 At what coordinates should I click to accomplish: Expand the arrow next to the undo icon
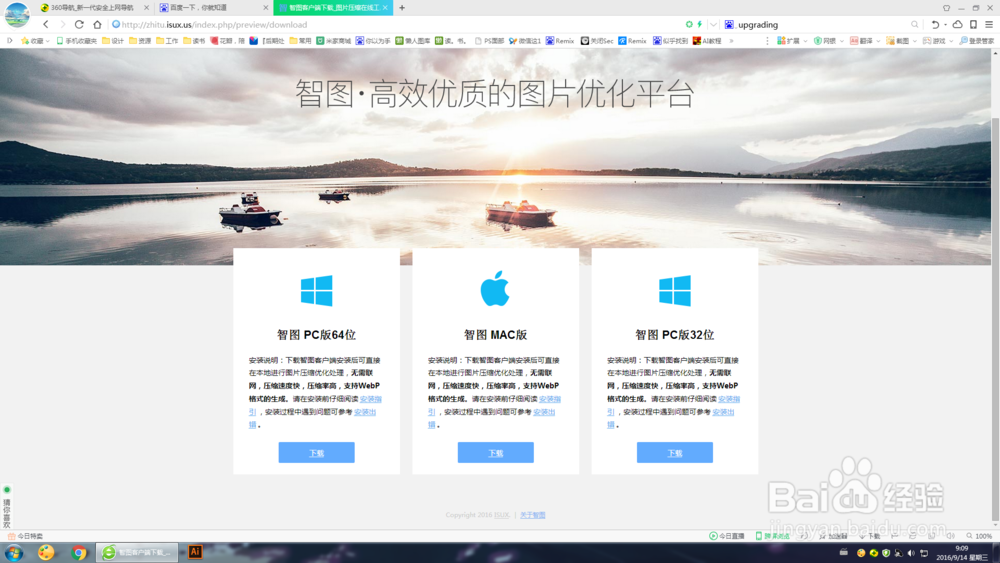(x=945, y=25)
